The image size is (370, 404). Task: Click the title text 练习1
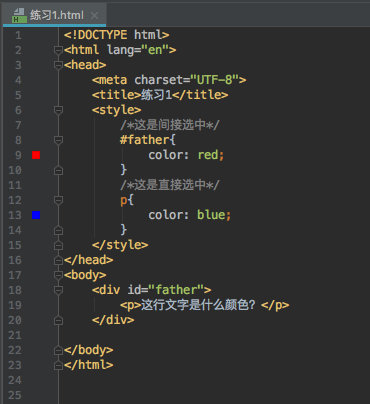157,95
